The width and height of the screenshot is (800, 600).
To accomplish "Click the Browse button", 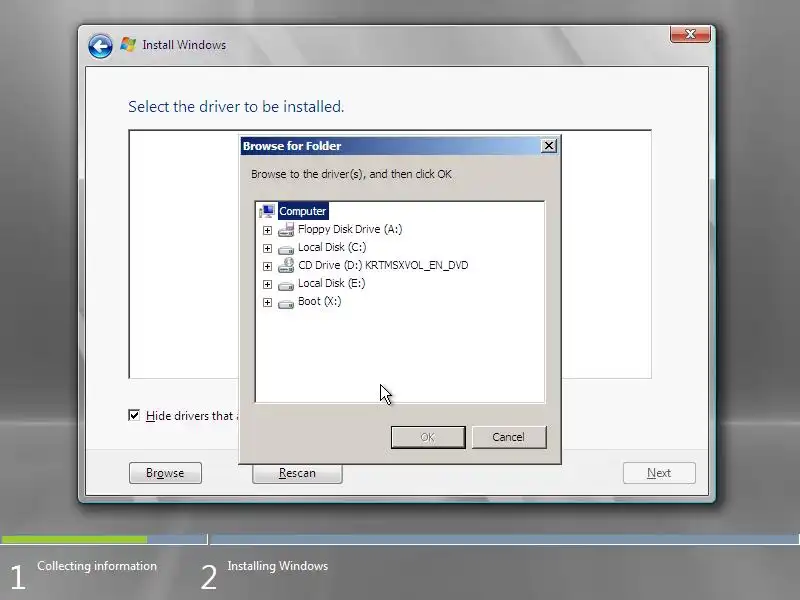I will point(165,473).
